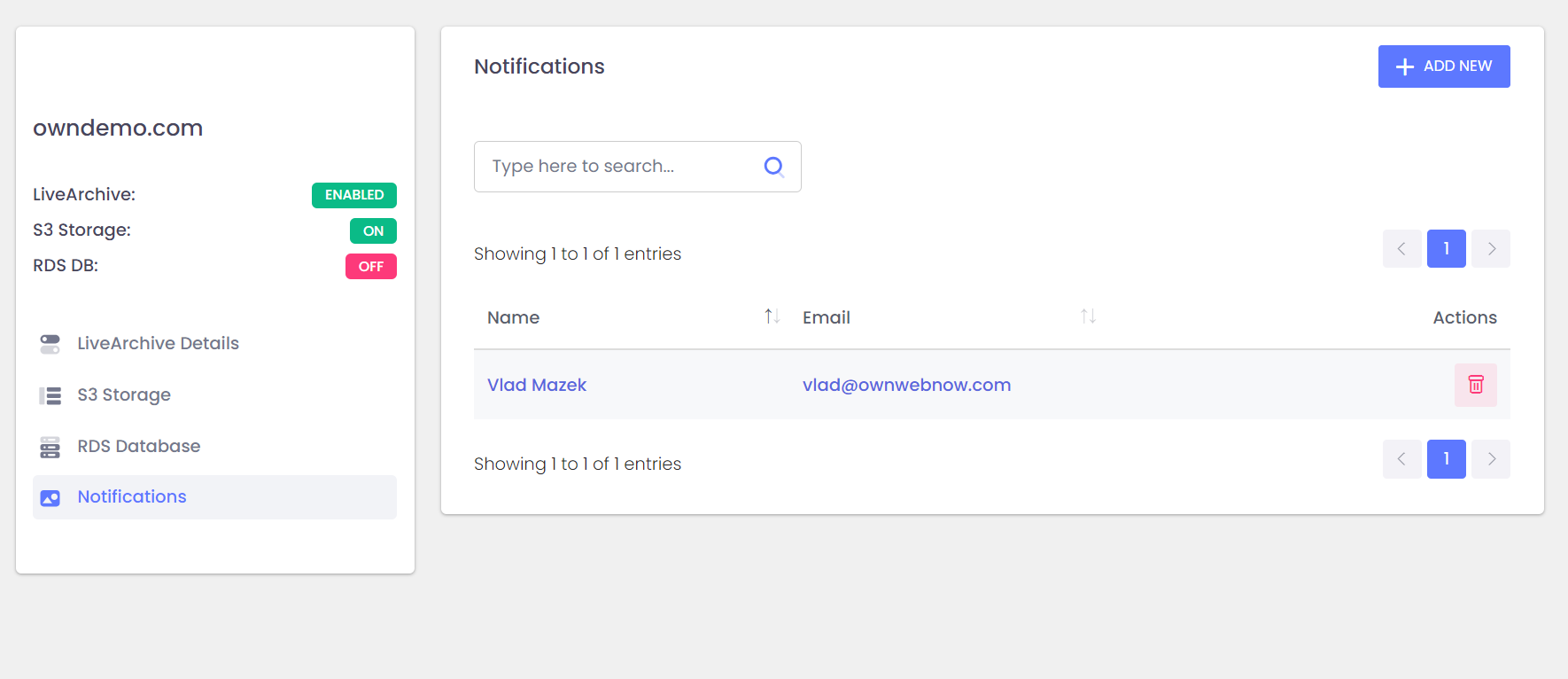Viewport: 1568px width, 679px height.
Task: Delete Vlad Mazek notification with trash icon
Action: tap(1475, 385)
